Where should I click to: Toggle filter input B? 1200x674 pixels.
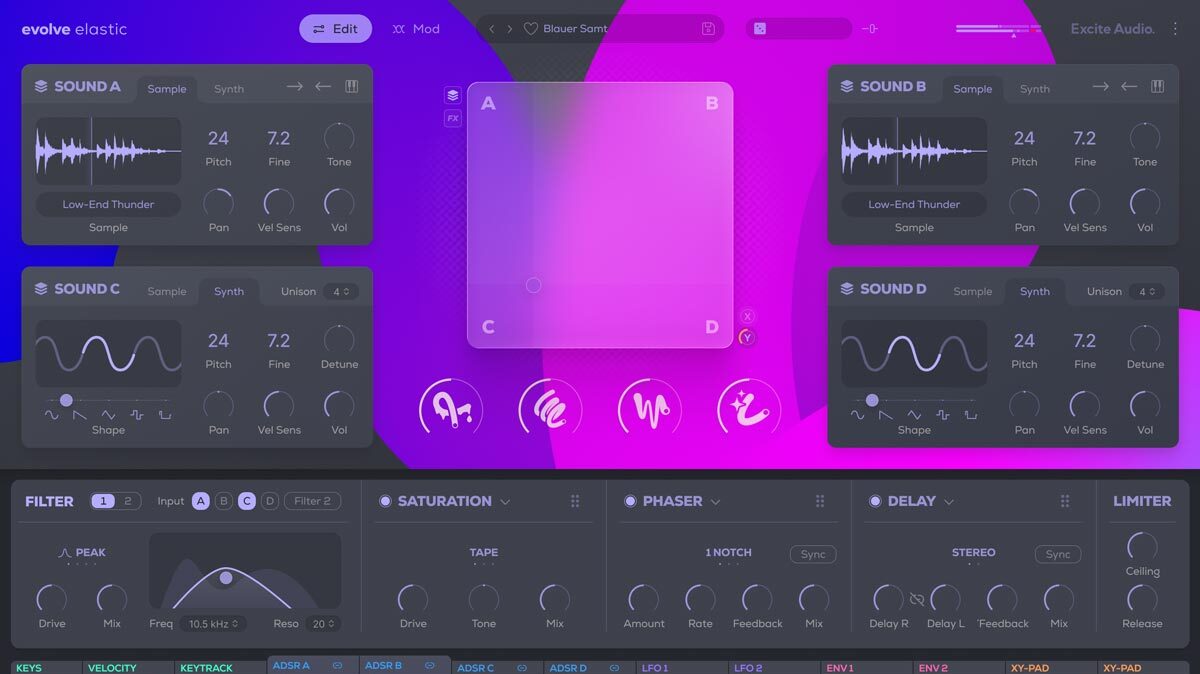[x=224, y=501]
